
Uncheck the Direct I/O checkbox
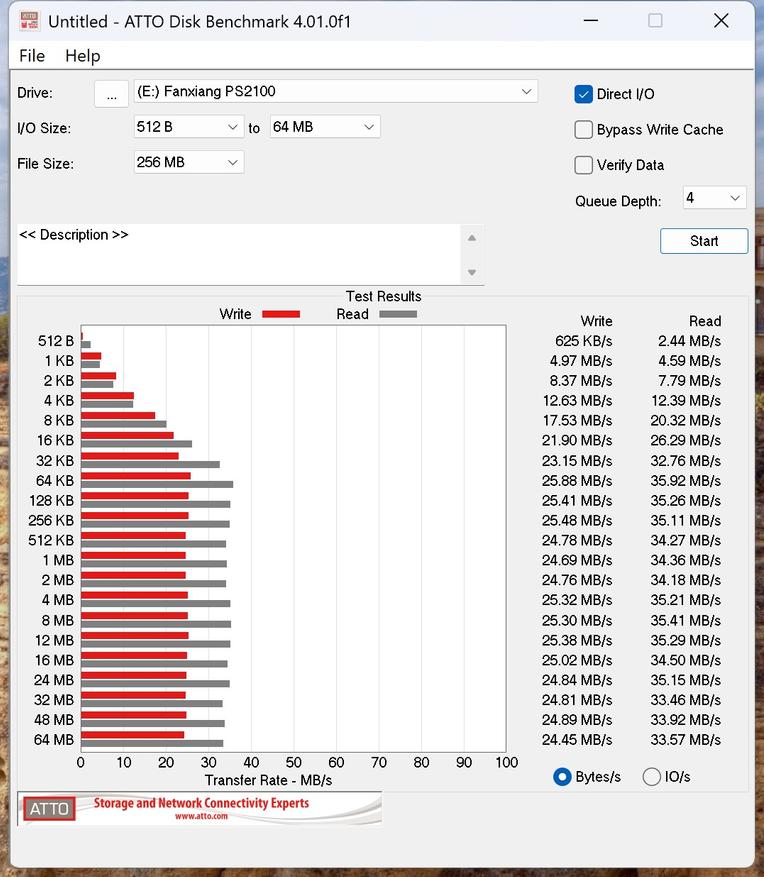[x=583, y=94]
